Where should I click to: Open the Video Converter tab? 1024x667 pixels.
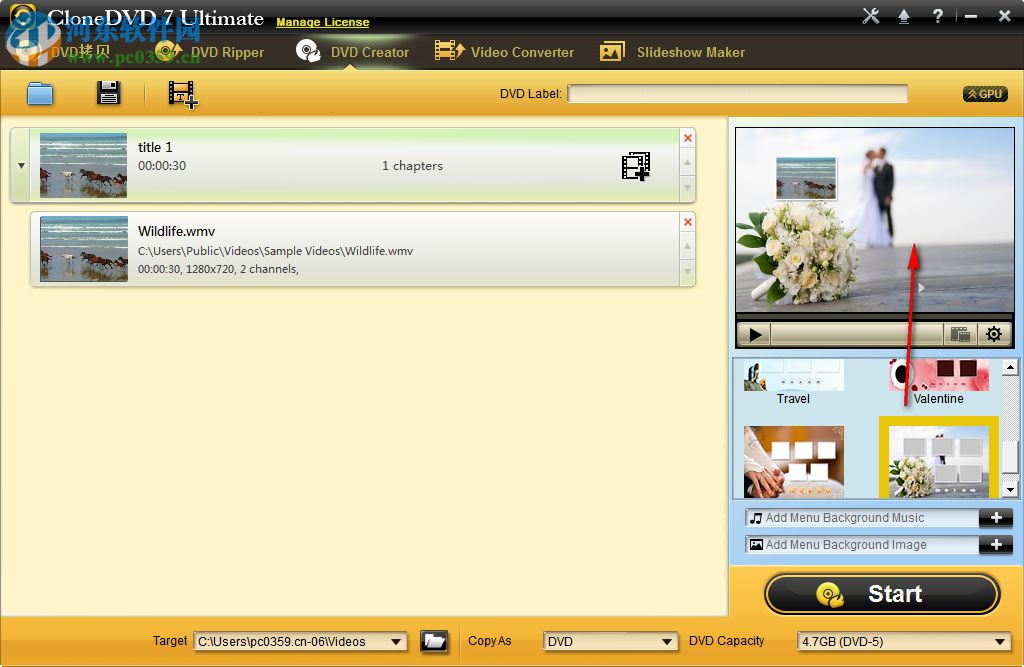pos(505,52)
